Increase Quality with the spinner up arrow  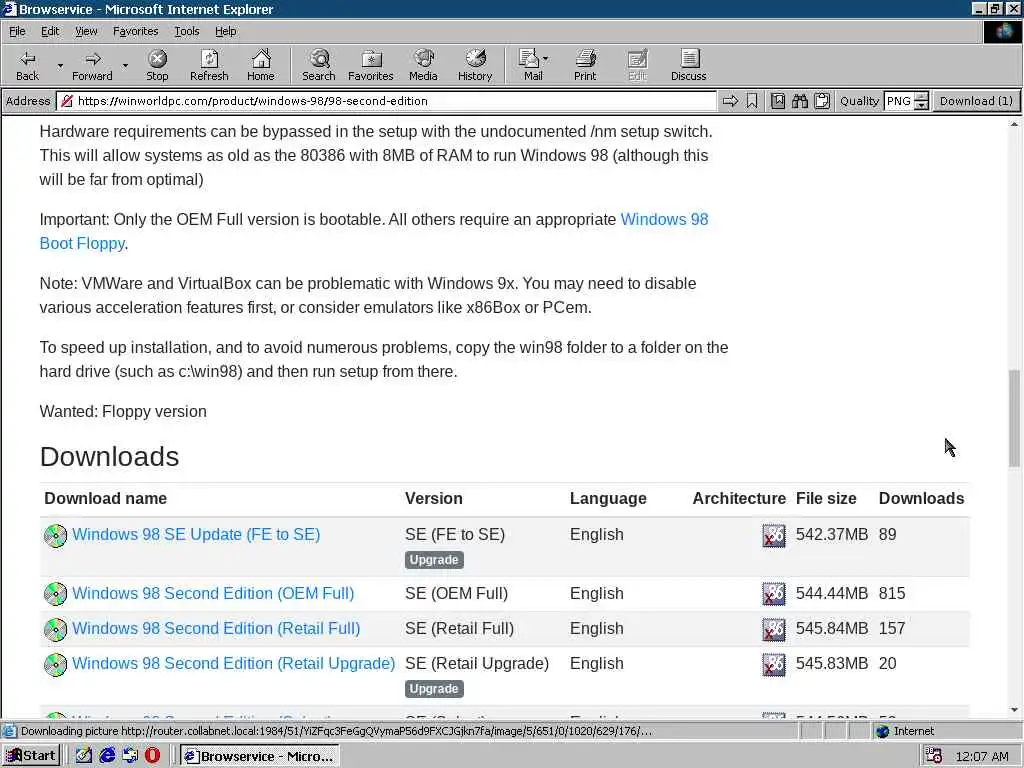pyautogui.click(x=921, y=97)
